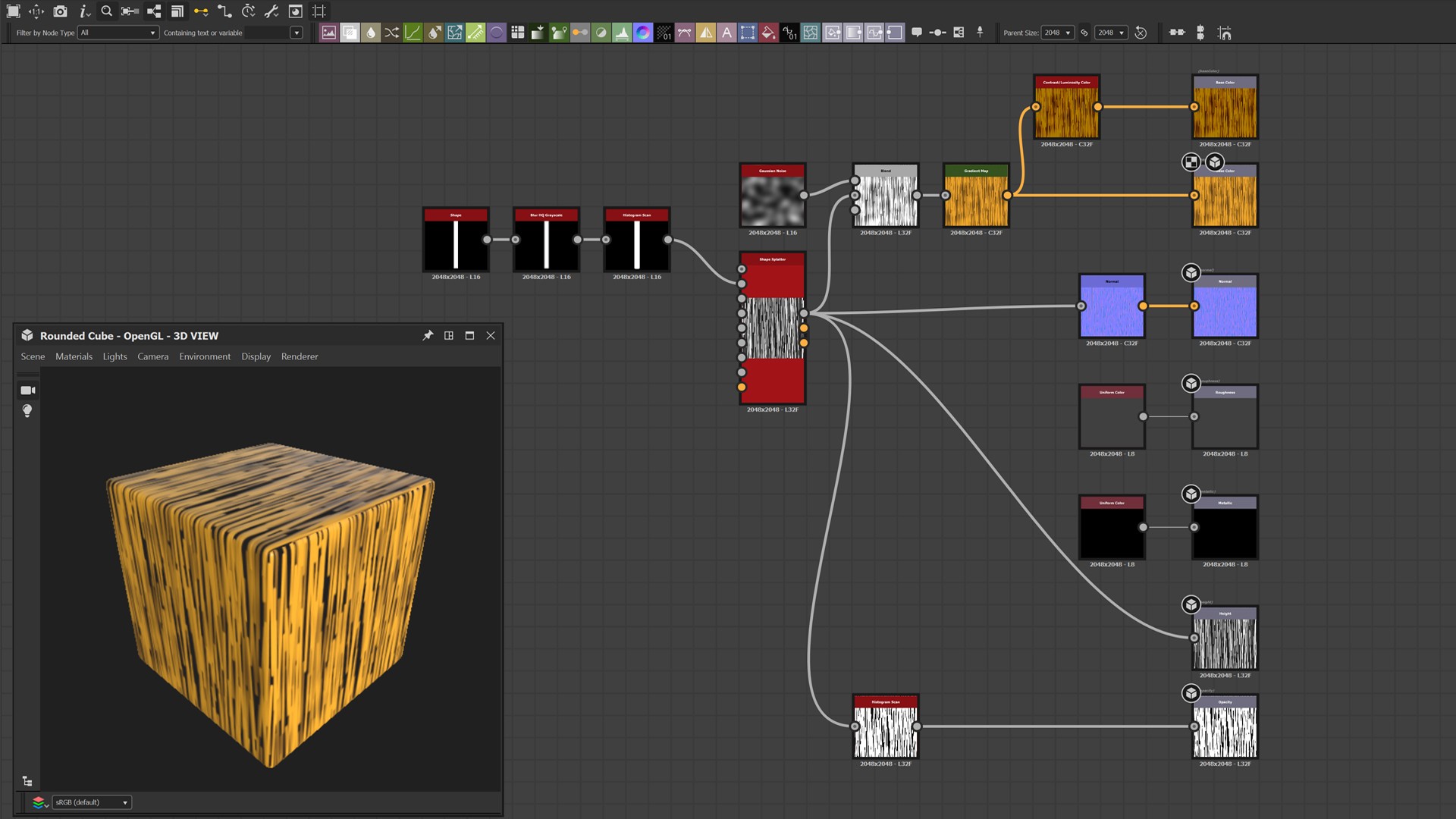Select the Gaussian Noise node thumbnail
The width and height of the screenshot is (1456, 819).
[x=772, y=201]
